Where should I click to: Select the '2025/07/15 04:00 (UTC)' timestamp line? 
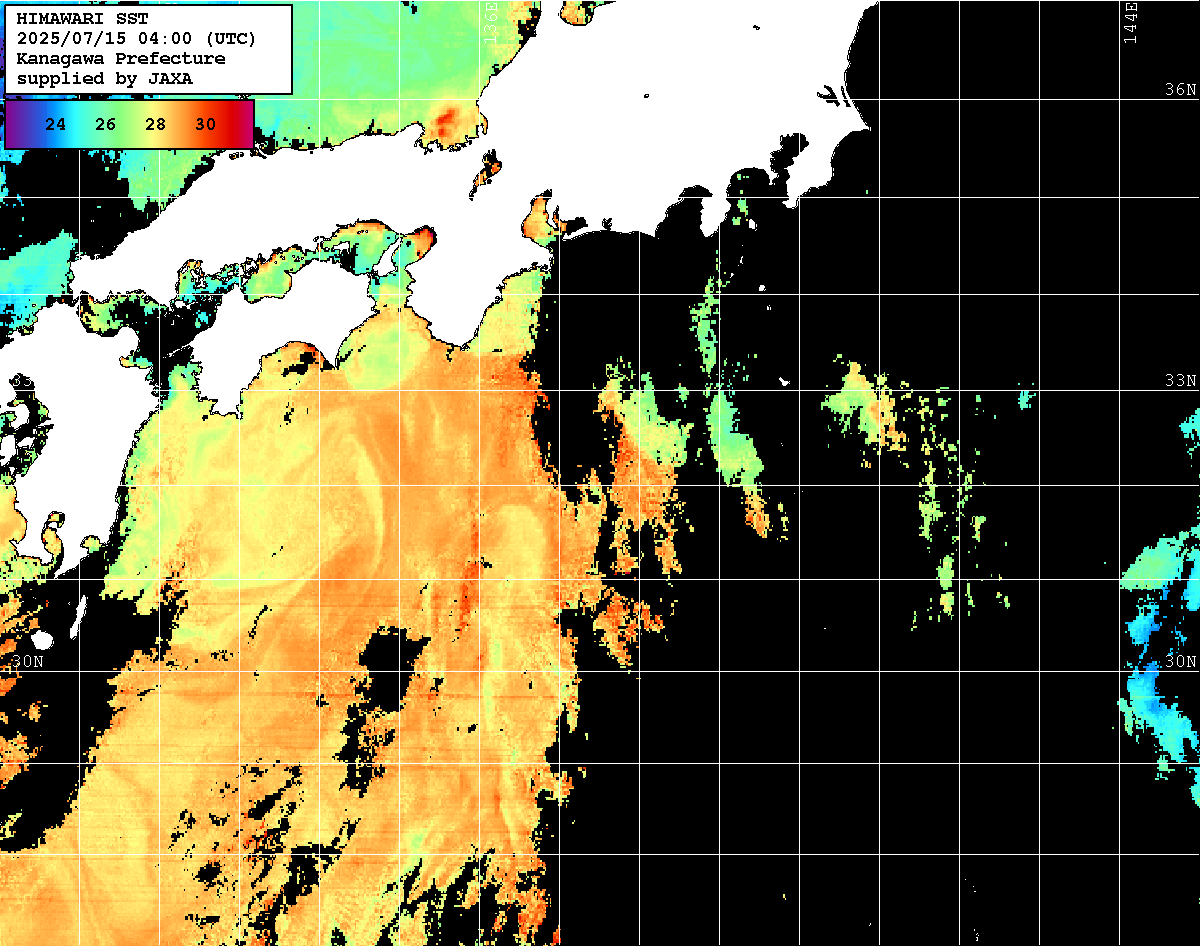(x=136, y=38)
